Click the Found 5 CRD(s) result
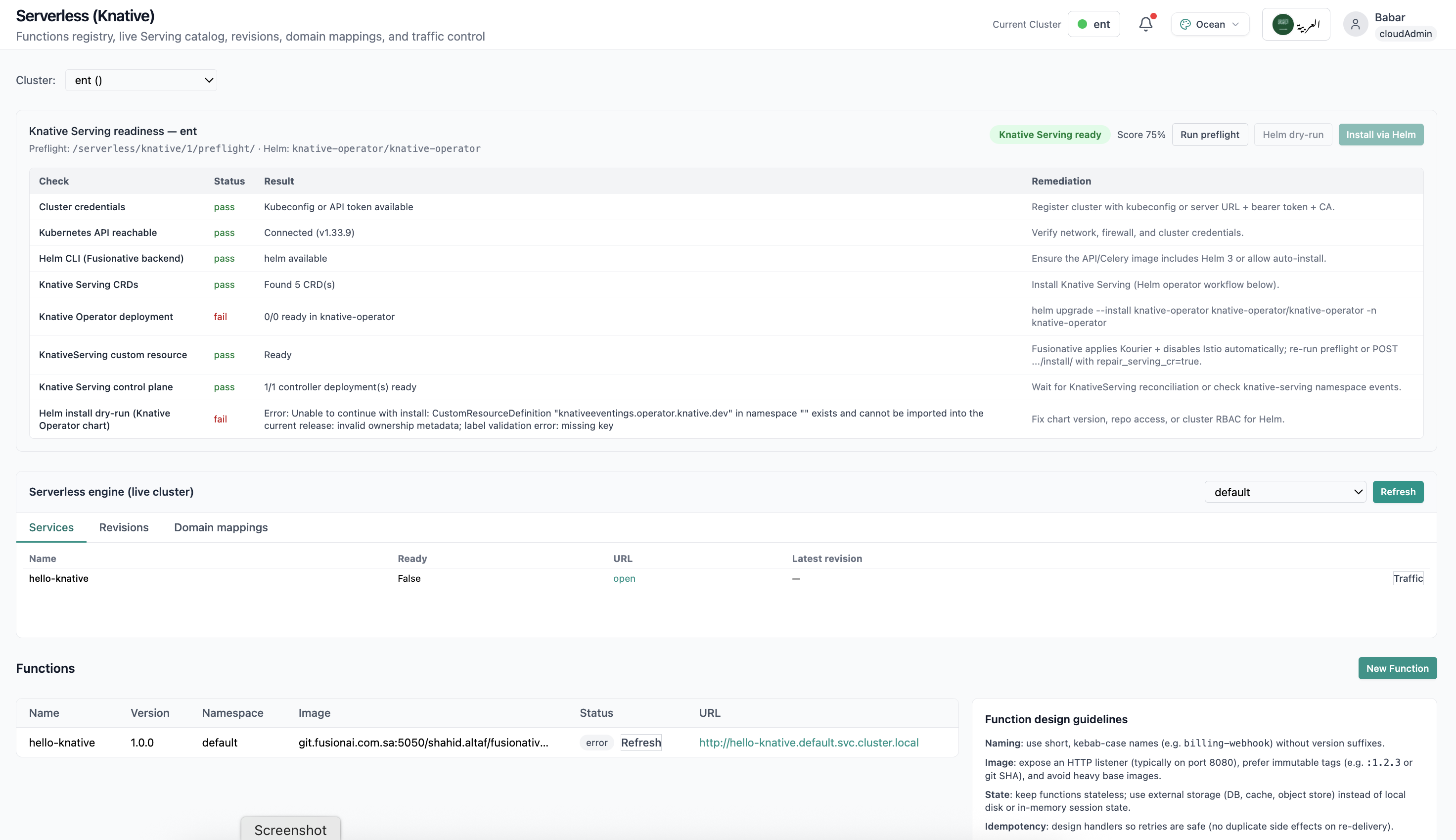The image size is (1456, 840). (x=299, y=284)
